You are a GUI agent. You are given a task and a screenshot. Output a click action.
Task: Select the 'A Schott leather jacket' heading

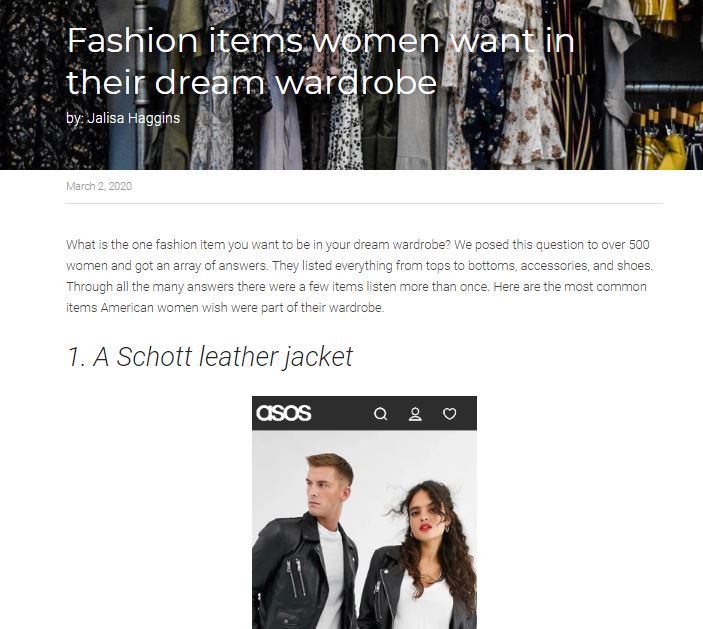(x=210, y=357)
